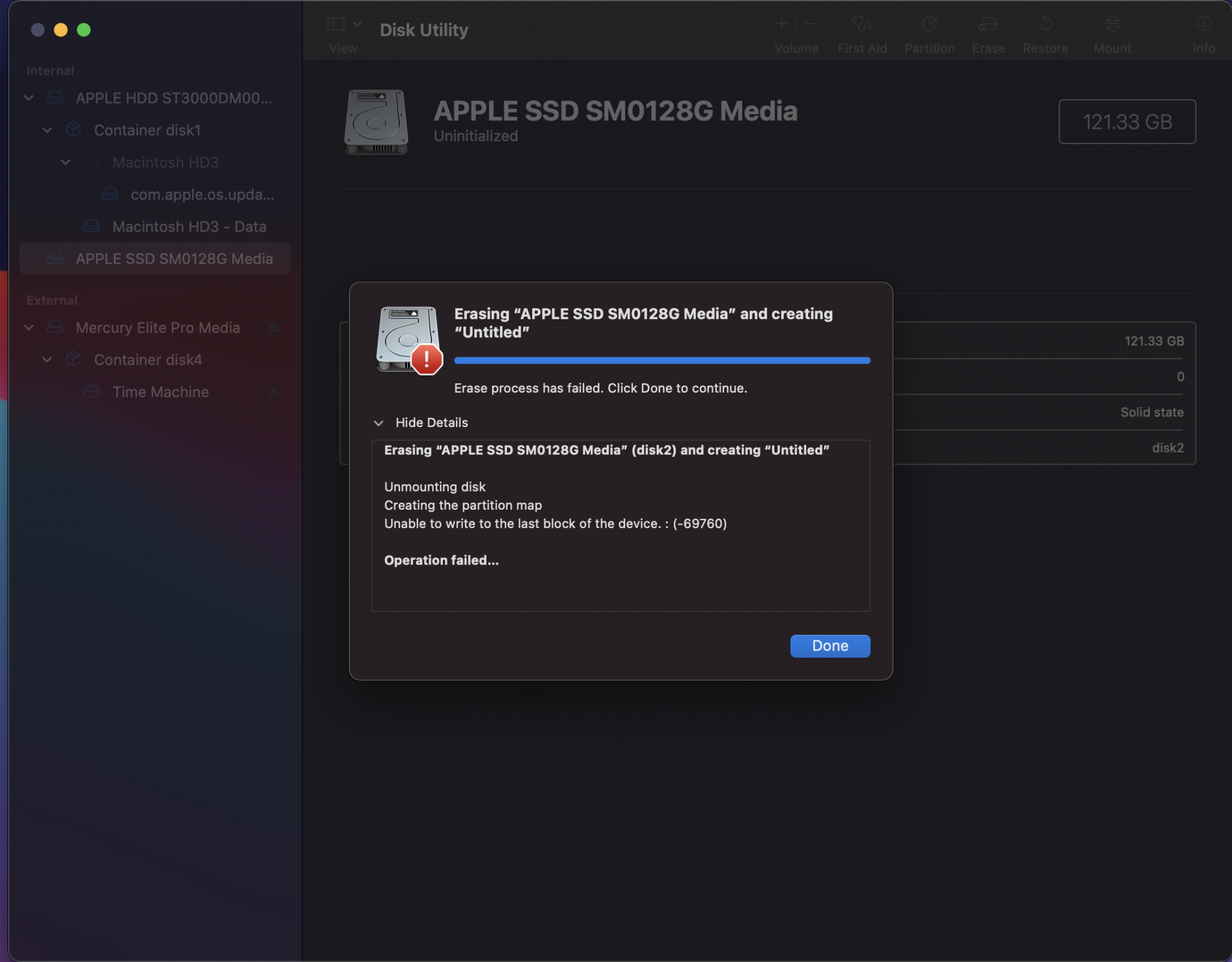Collapse Container disk4 in sidebar
The height and width of the screenshot is (962, 1232).
47,360
